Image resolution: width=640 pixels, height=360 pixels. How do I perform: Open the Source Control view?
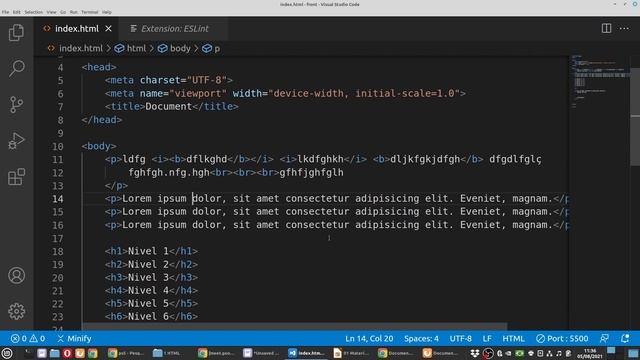click(x=16, y=104)
